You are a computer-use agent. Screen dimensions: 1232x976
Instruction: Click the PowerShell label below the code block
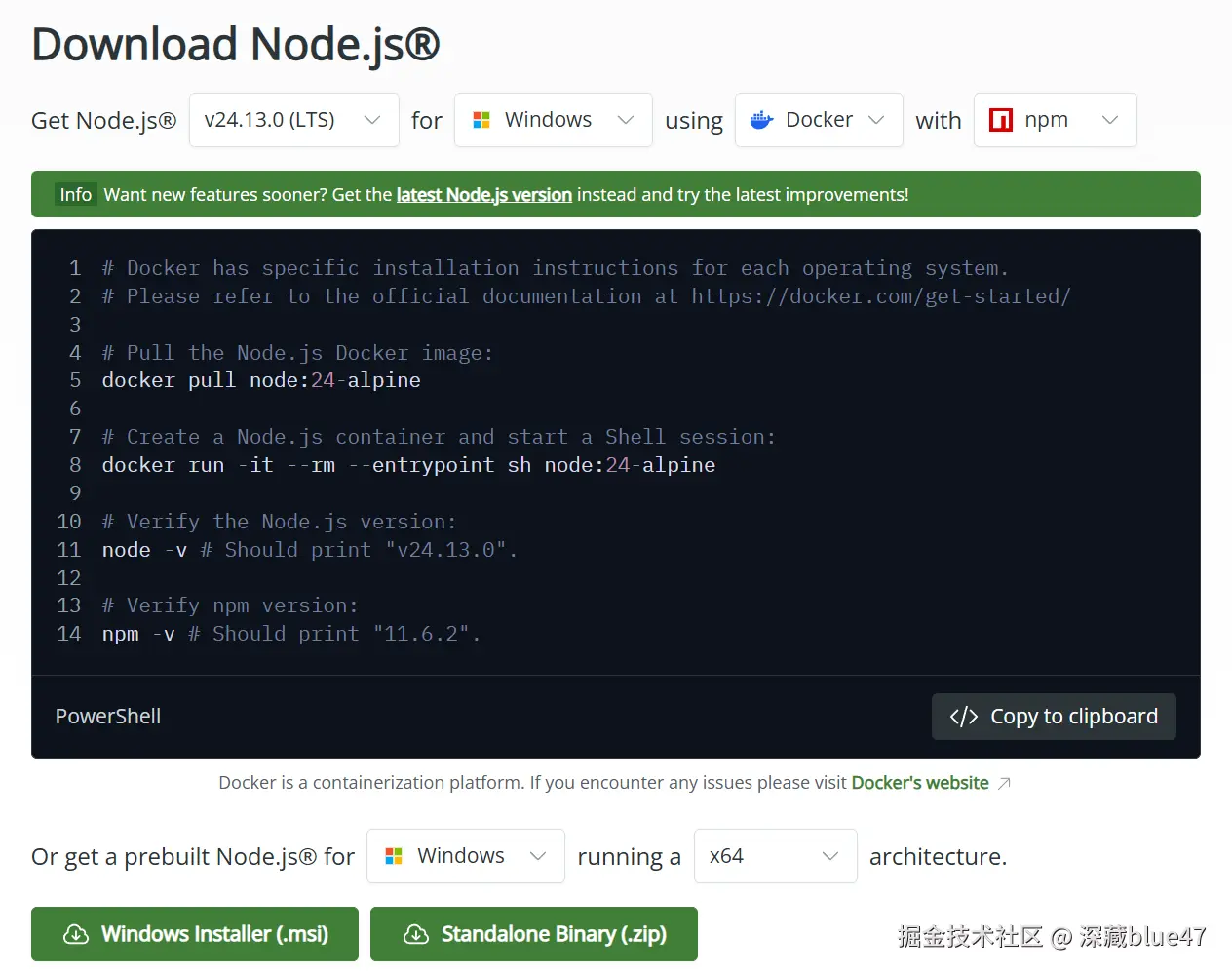click(107, 716)
